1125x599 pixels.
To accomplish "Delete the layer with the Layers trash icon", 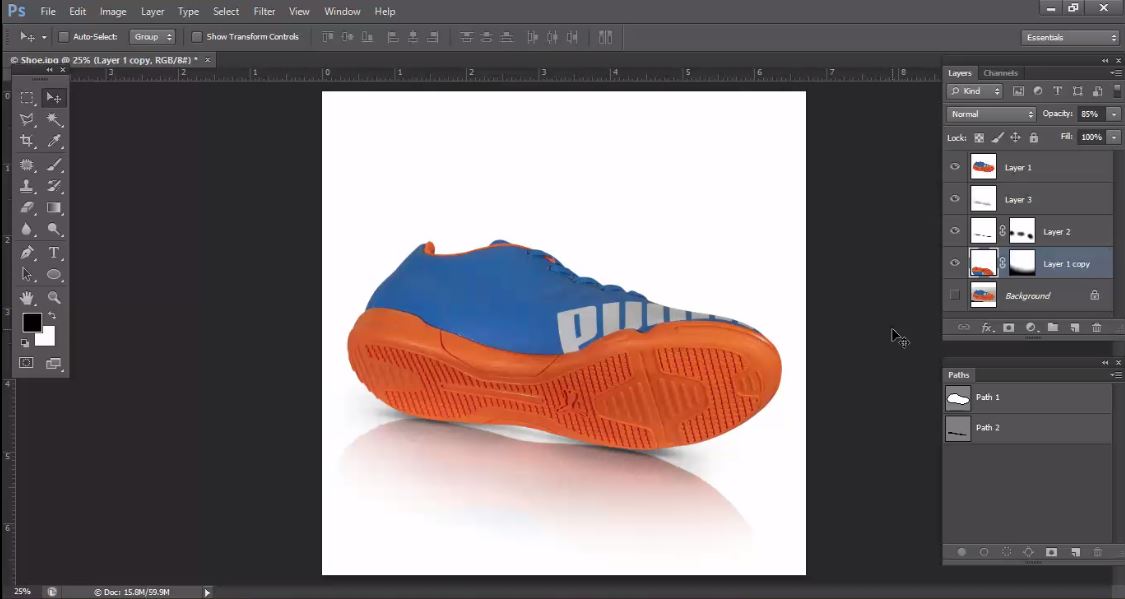I will tap(1096, 328).
